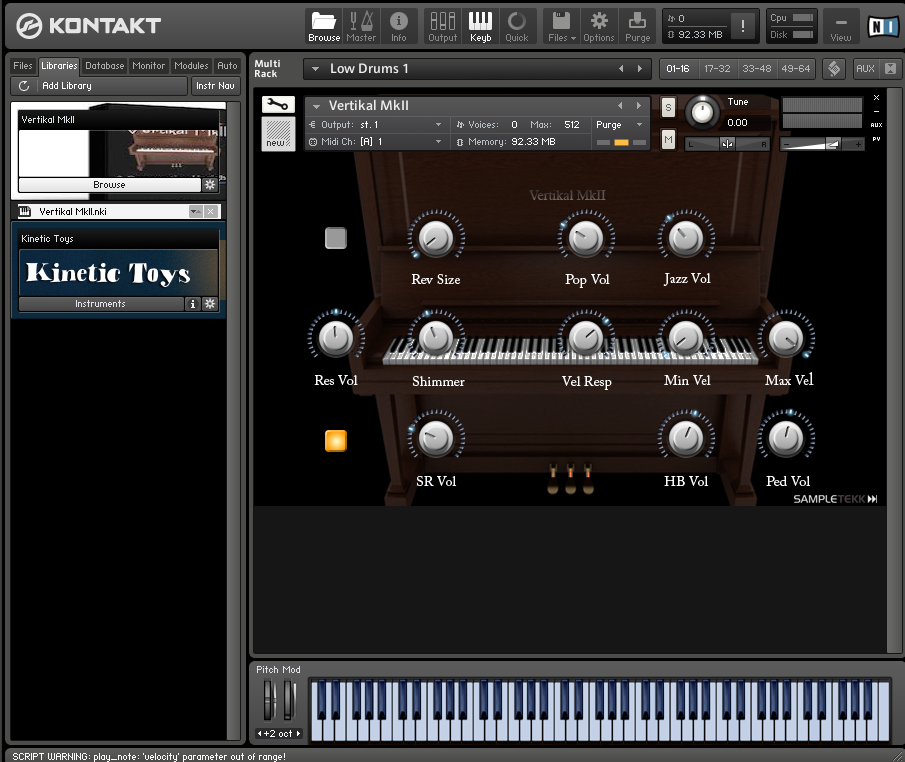Screen dimensions: 905x762
Task: Click the Tune knob
Action: (702, 112)
